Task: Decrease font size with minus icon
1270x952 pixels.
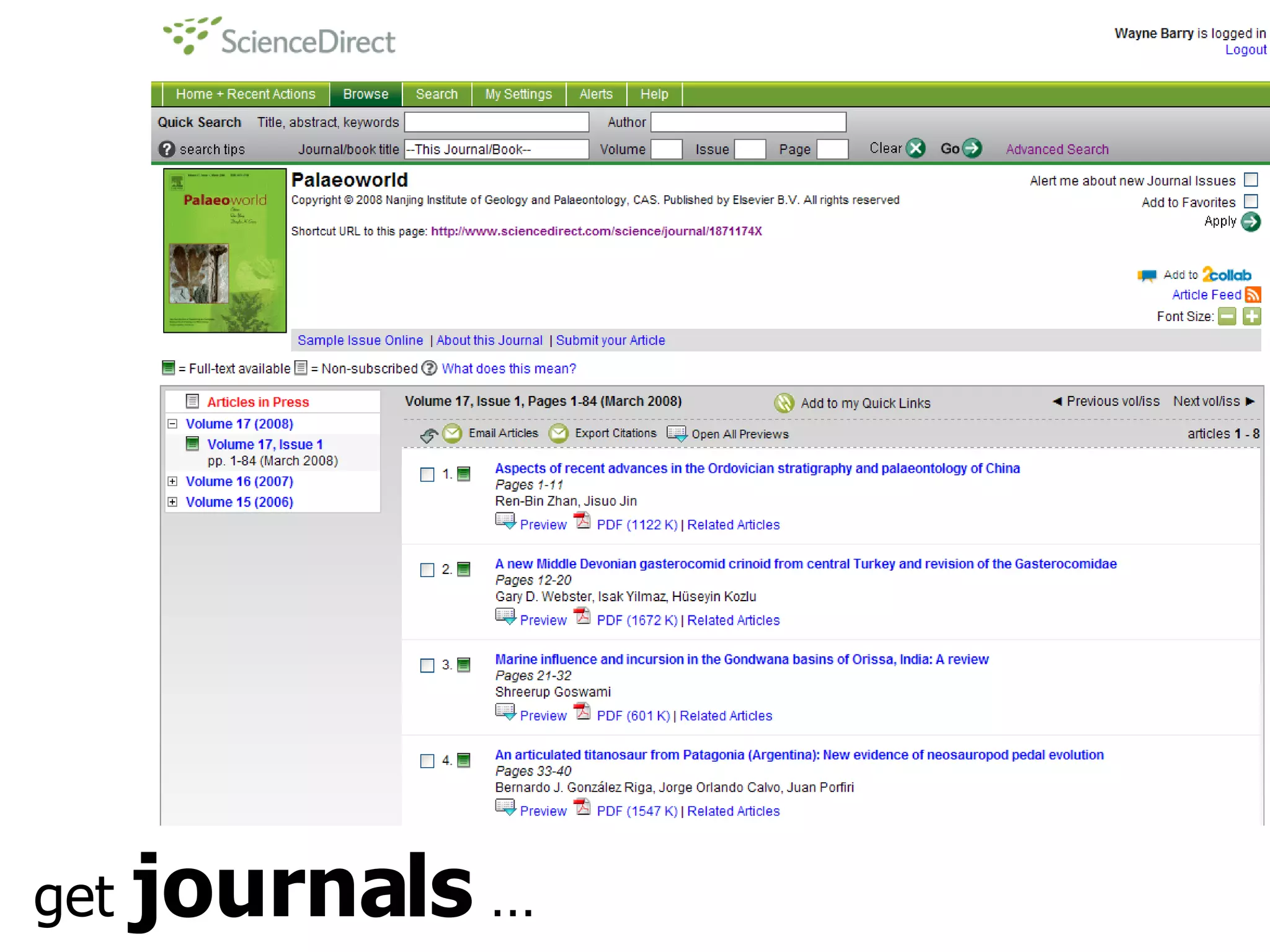Action: [x=1227, y=317]
